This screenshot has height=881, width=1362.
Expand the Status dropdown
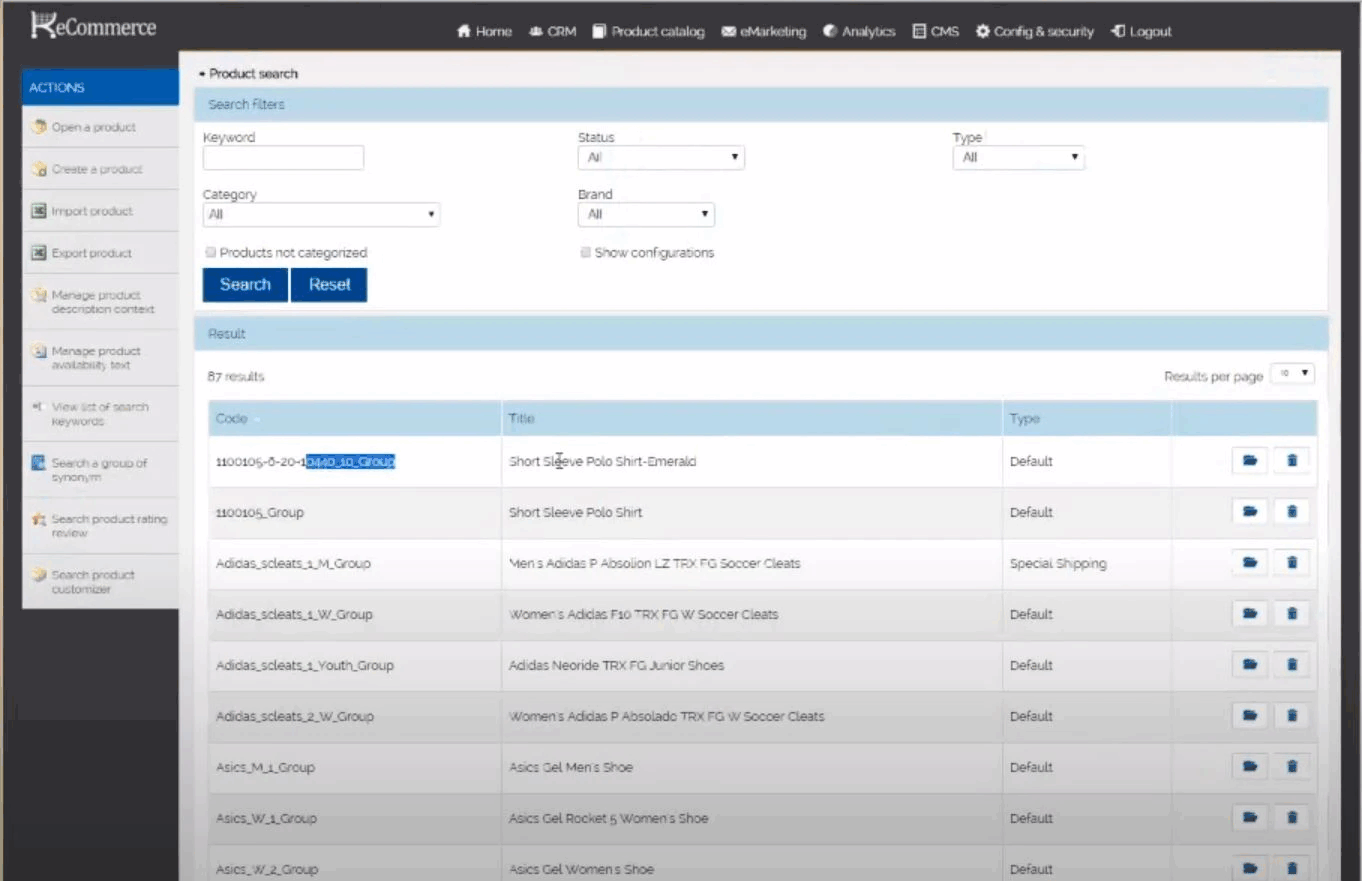[x=661, y=157]
